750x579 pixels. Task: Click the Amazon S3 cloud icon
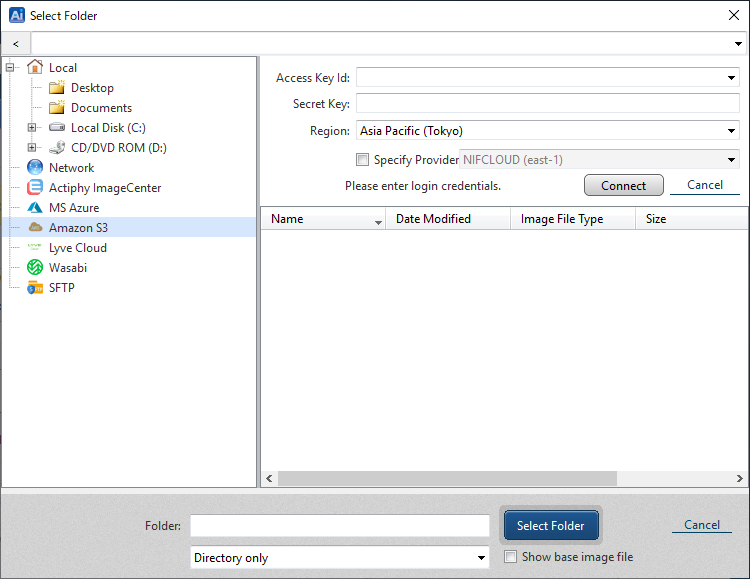(36, 228)
